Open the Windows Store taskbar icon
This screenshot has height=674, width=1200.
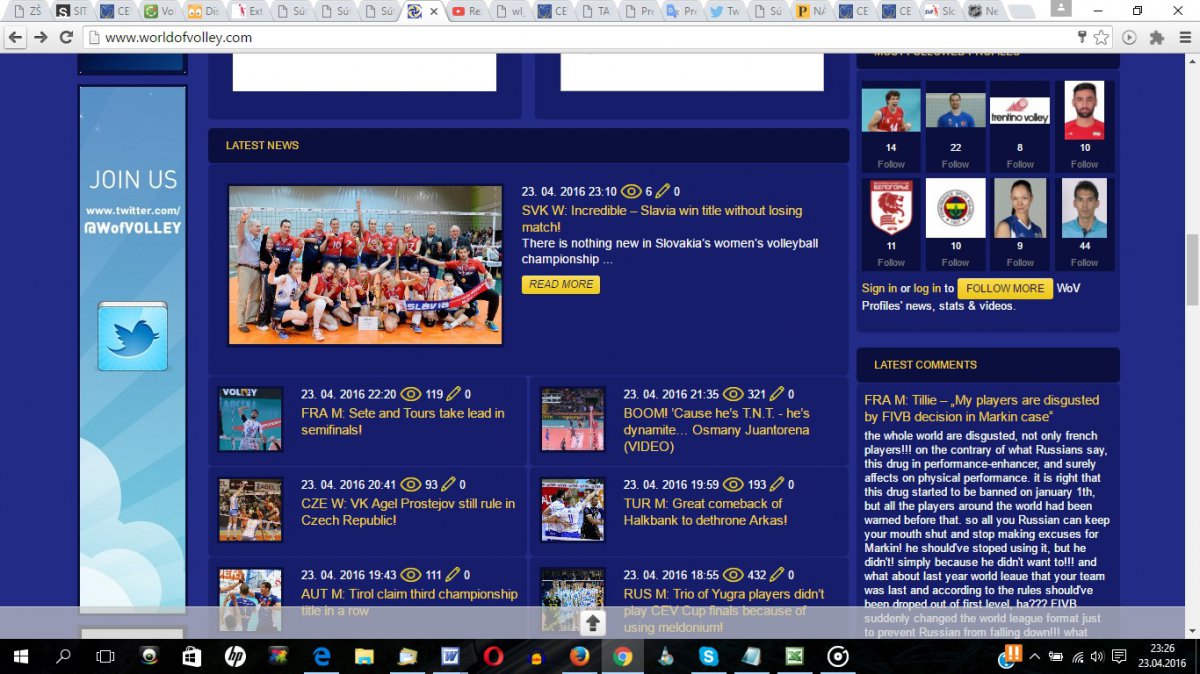pyautogui.click(x=192, y=656)
